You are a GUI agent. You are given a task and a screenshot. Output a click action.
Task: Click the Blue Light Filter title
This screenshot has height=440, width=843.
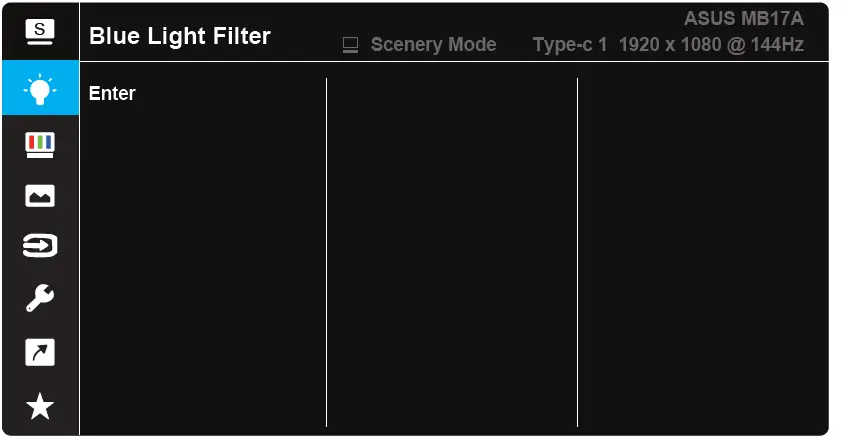click(180, 37)
